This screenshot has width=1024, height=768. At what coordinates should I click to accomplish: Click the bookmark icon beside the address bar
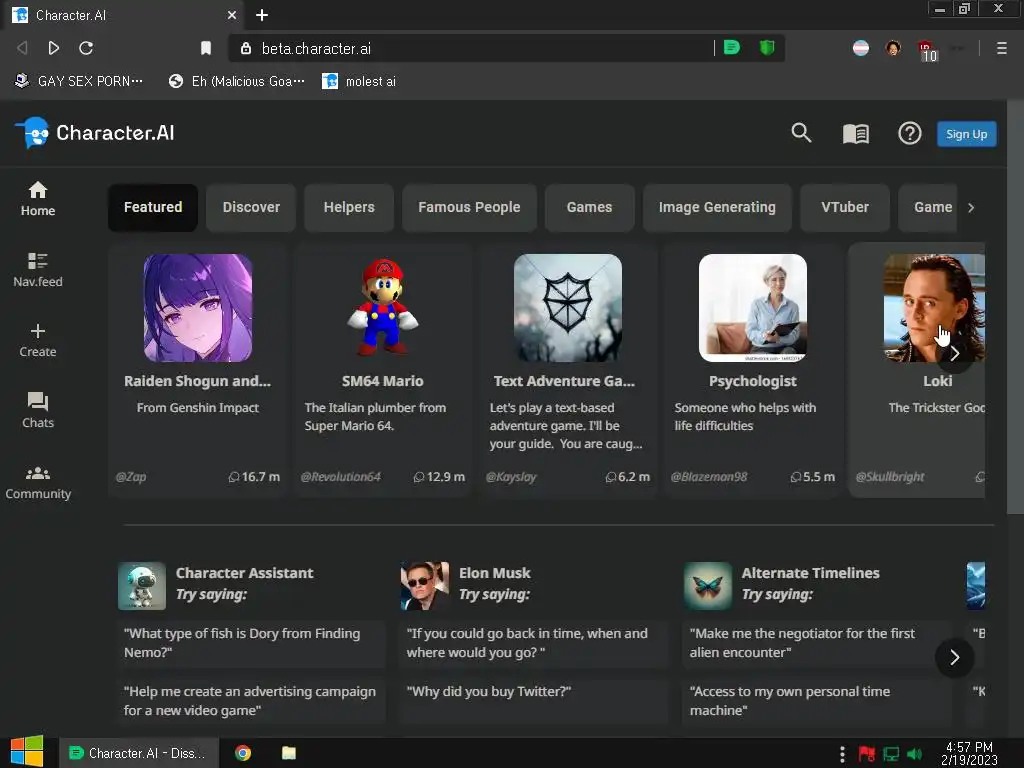coord(206,48)
